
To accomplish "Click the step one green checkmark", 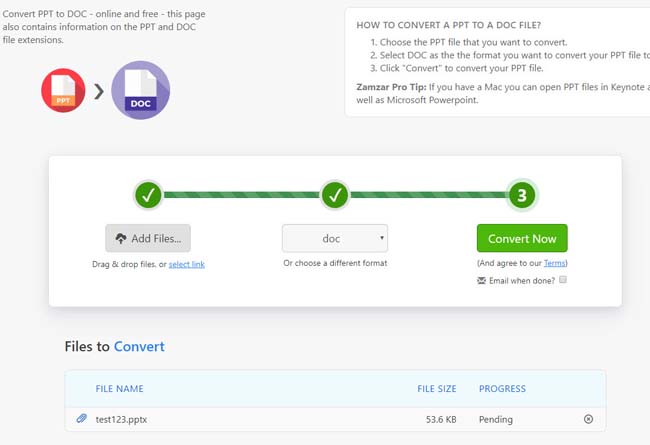I will coord(148,196).
